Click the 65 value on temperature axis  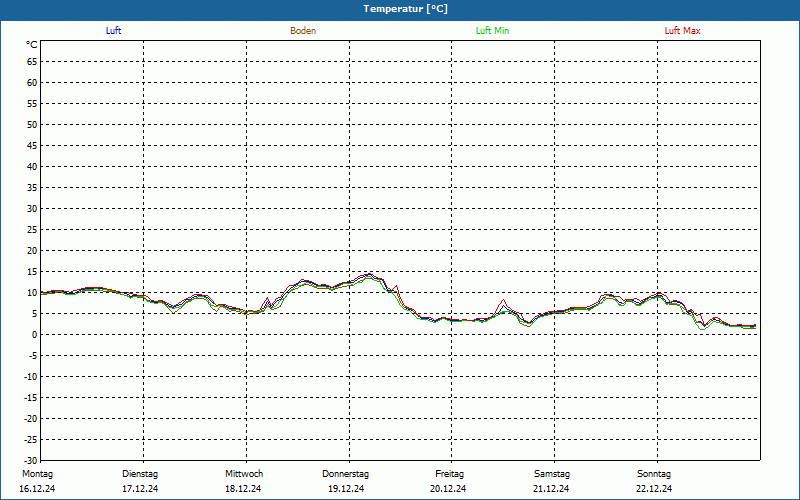click(32, 62)
